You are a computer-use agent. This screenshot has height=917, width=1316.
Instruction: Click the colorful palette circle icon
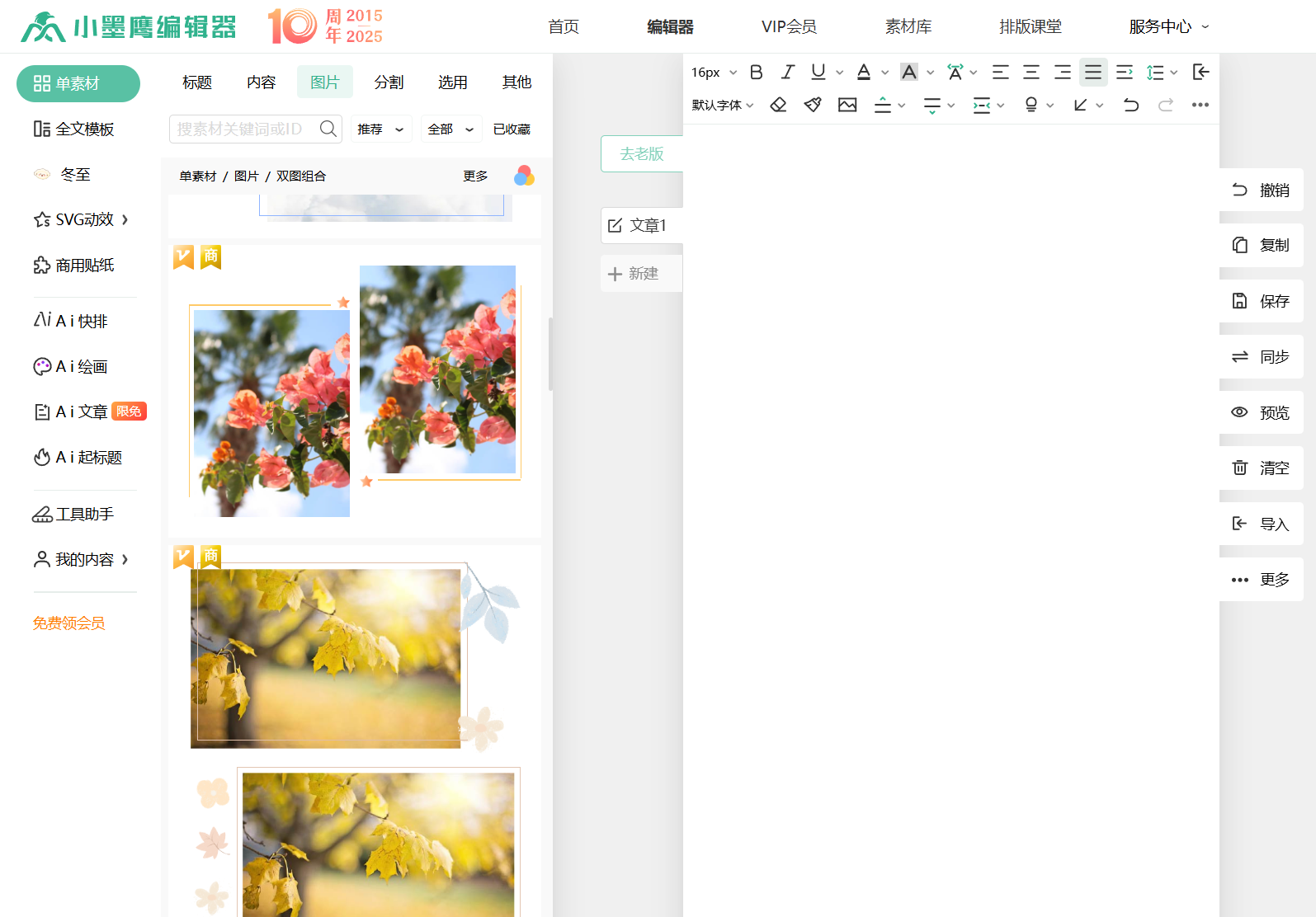point(524,176)
